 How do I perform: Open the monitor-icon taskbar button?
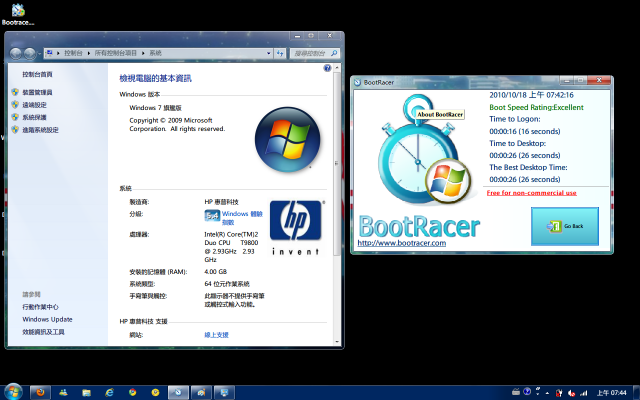coord(224,393)
